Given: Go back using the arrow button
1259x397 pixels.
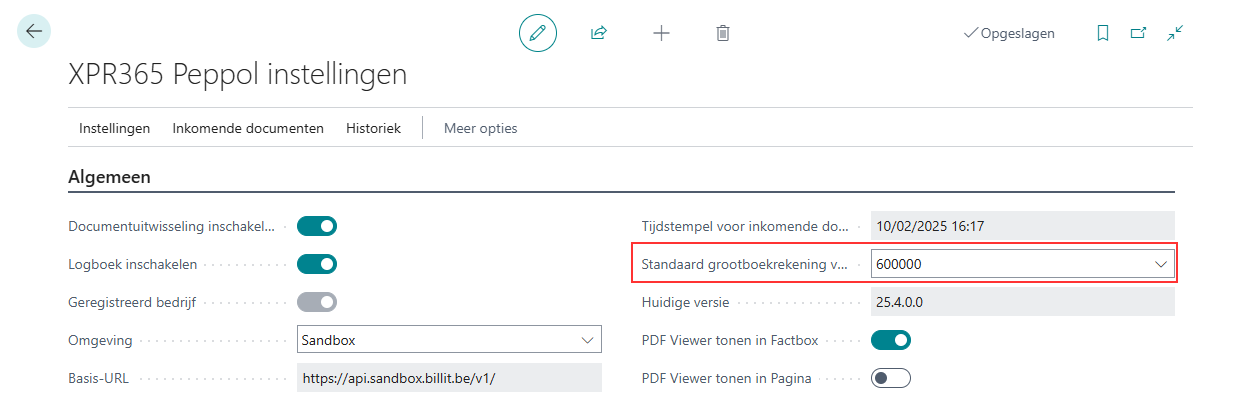Looking at the screenshot, I should (34, 32).
